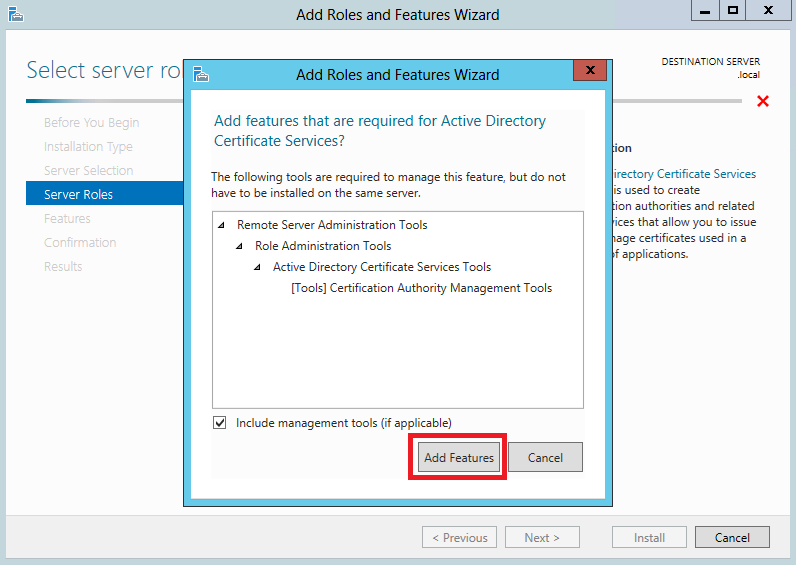Select Certification Authority Management Tools row
Screen dimensions: 796x565
coord(421,288)
